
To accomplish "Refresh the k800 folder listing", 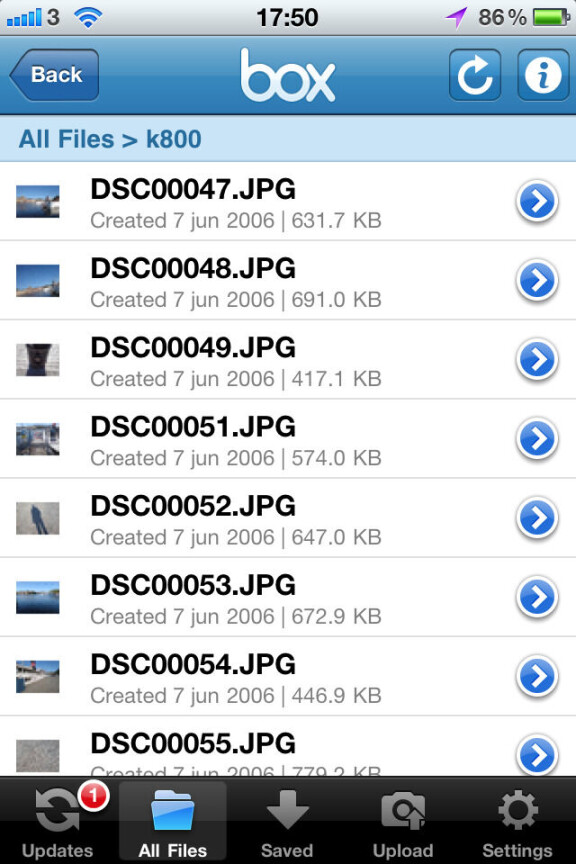I will (x=475, y=75).
